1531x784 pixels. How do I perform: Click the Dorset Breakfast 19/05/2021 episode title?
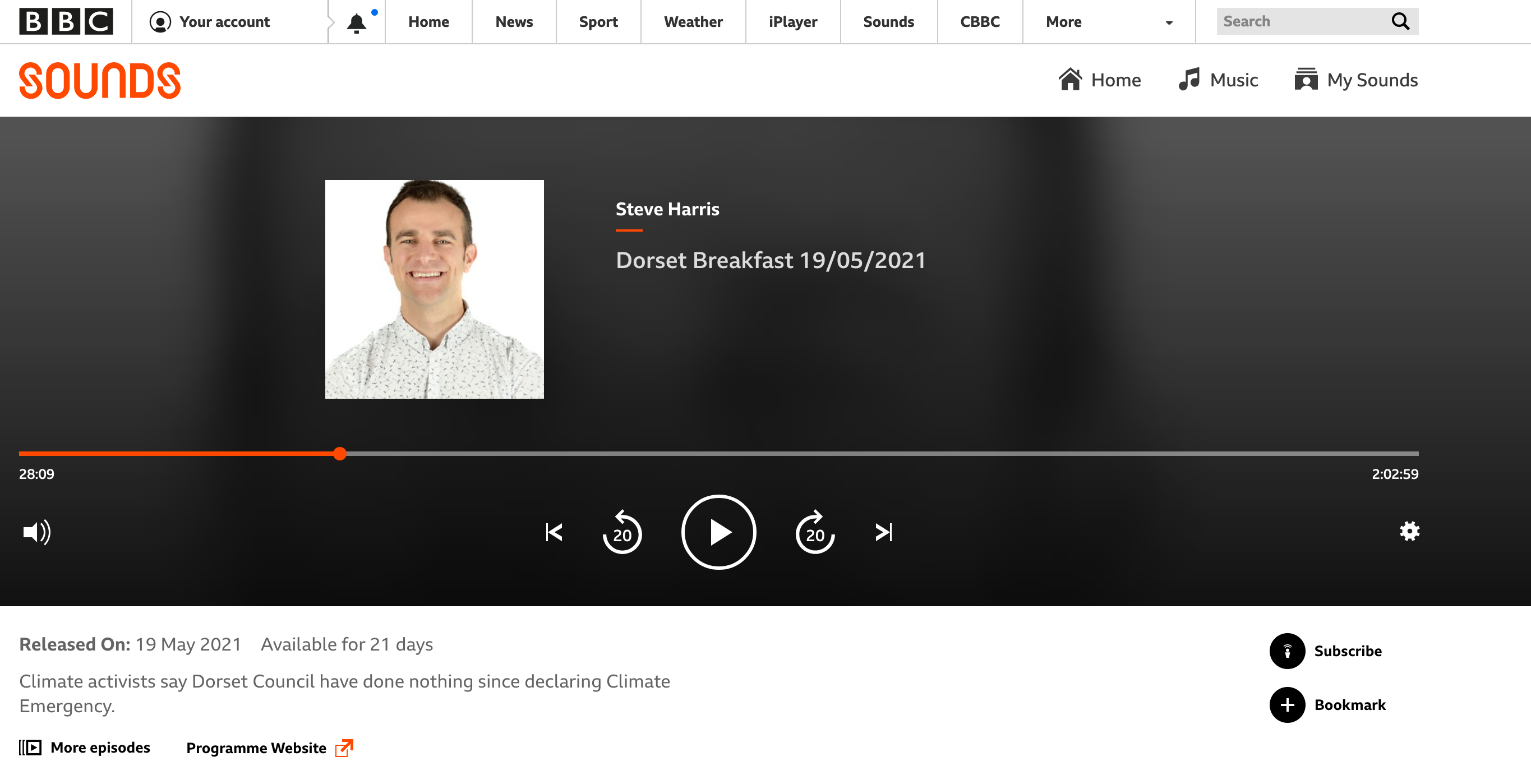[x=771, y=260]
